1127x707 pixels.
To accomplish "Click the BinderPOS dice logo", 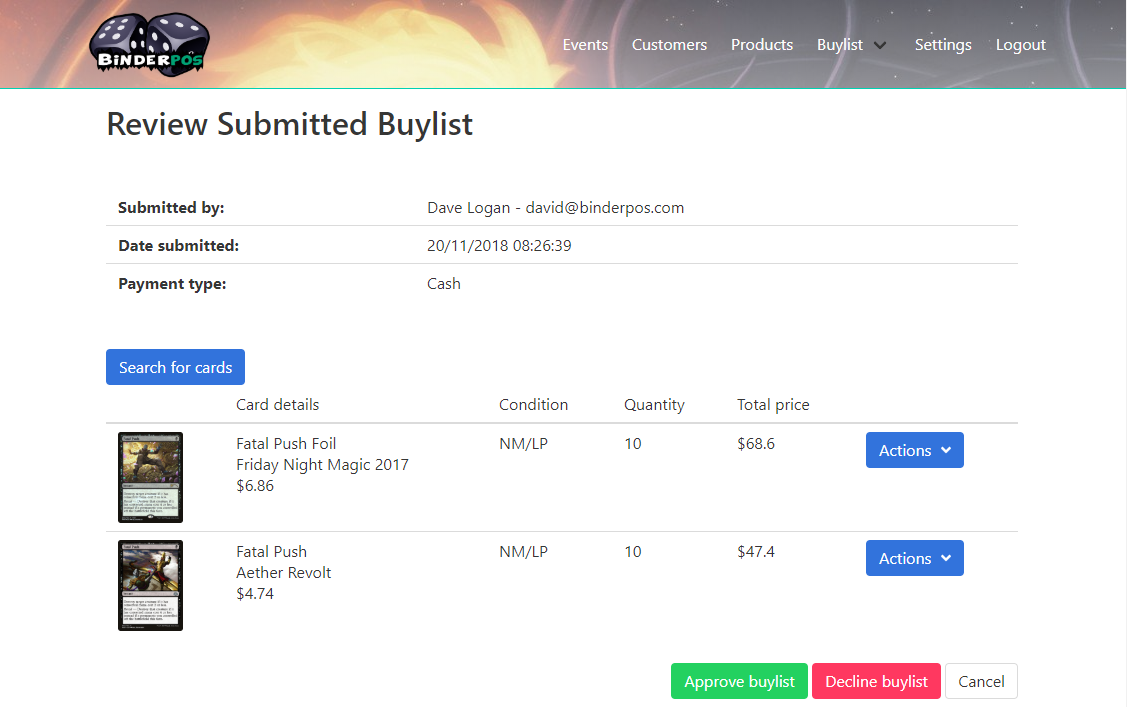I will pos(149,44).
